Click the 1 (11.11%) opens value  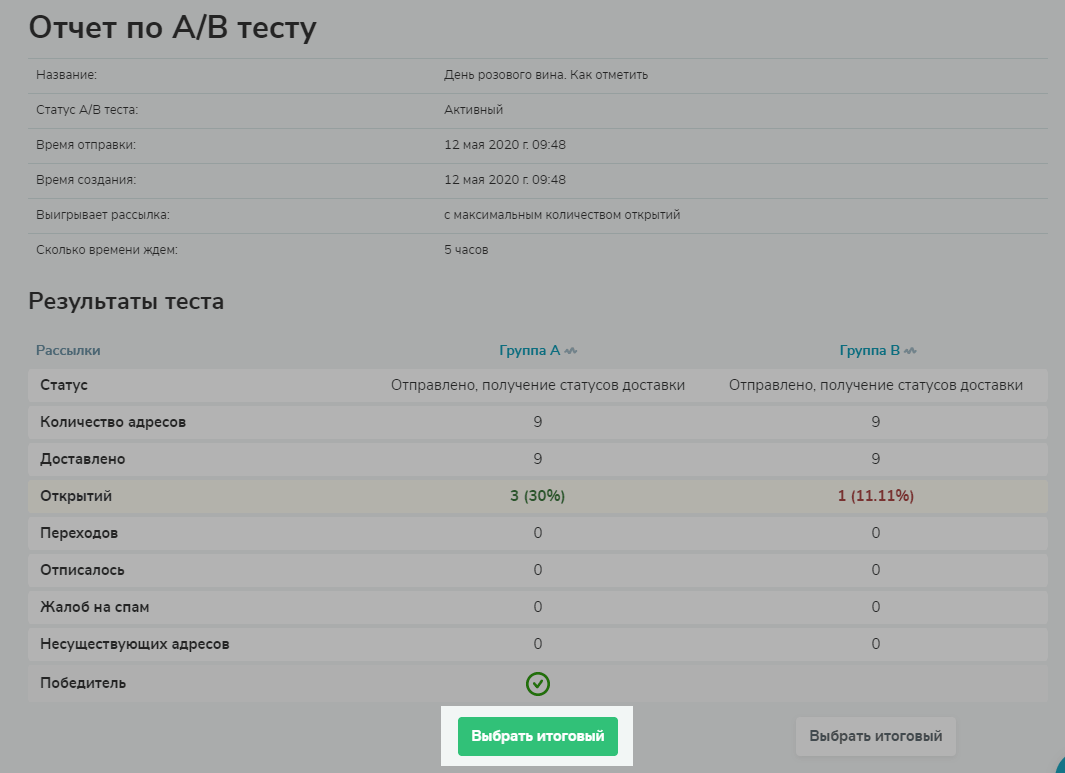coord(875,496)
